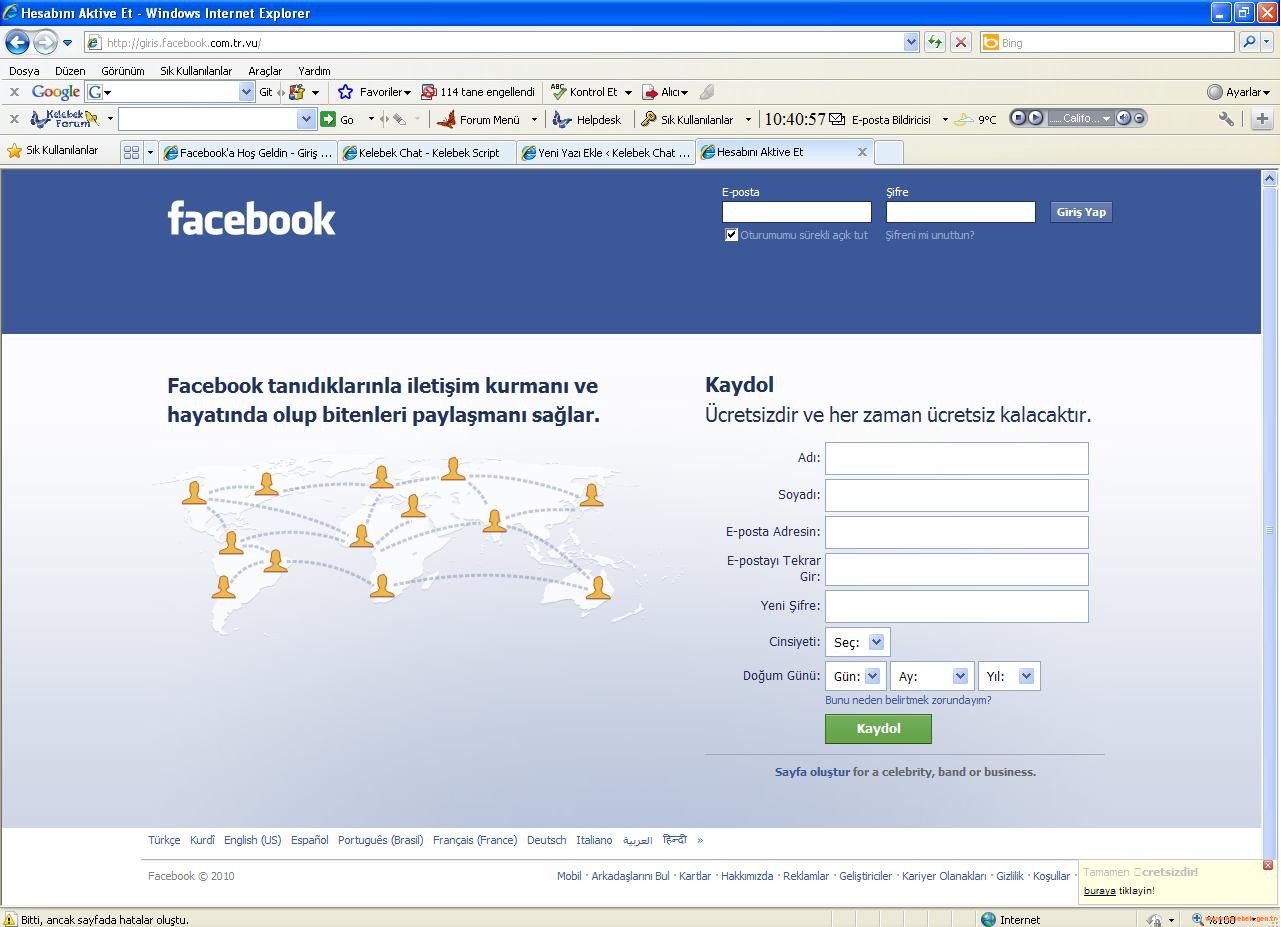
Task: Open the Gün birthday dropdown
Action: pos(855,676)
